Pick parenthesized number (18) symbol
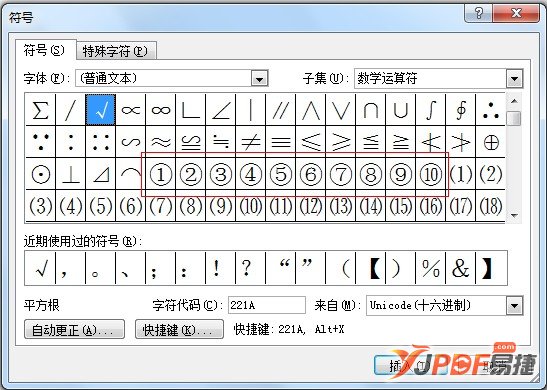 [x=490, y=206]
